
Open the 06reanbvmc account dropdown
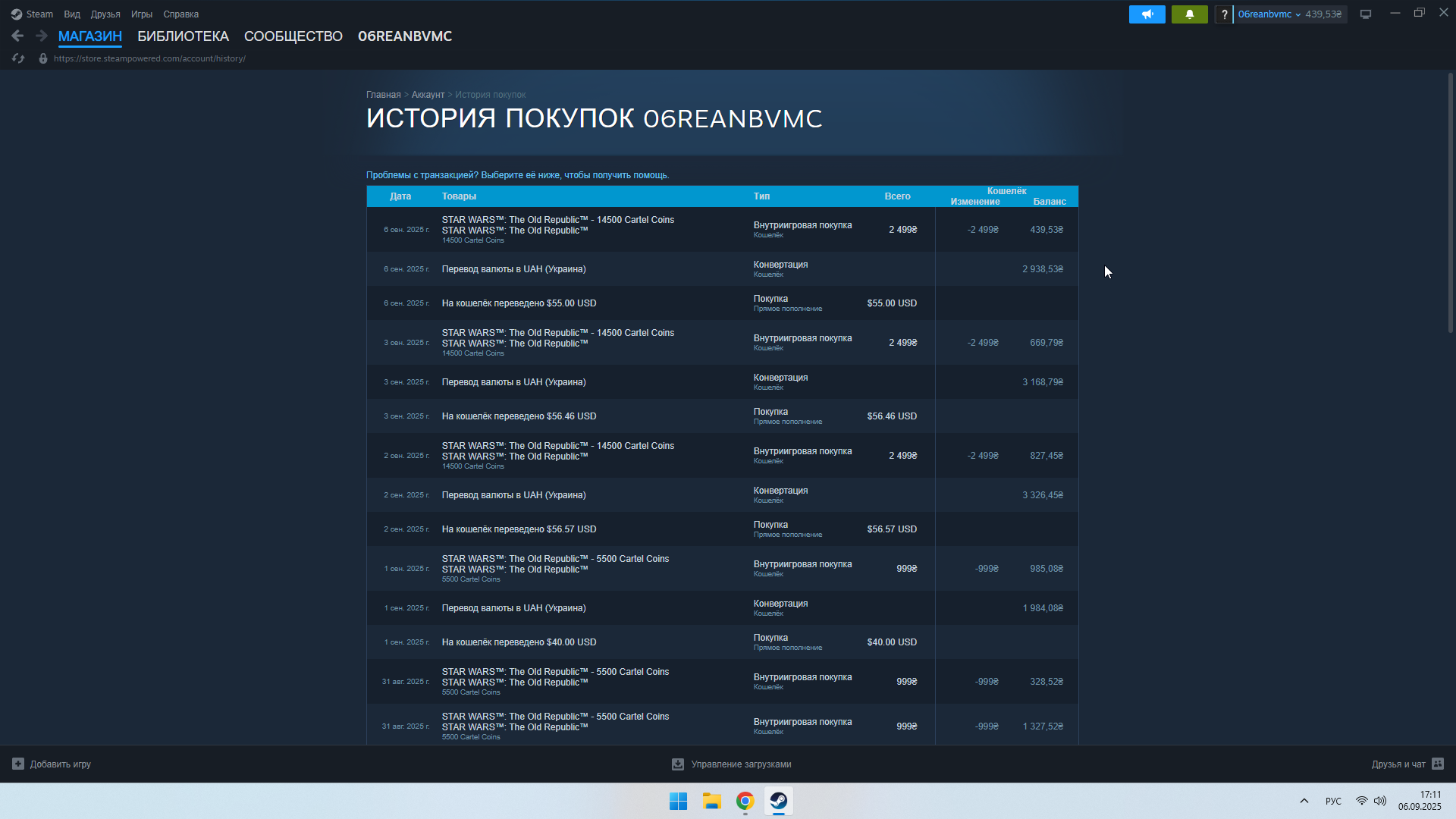(1269, 14)
